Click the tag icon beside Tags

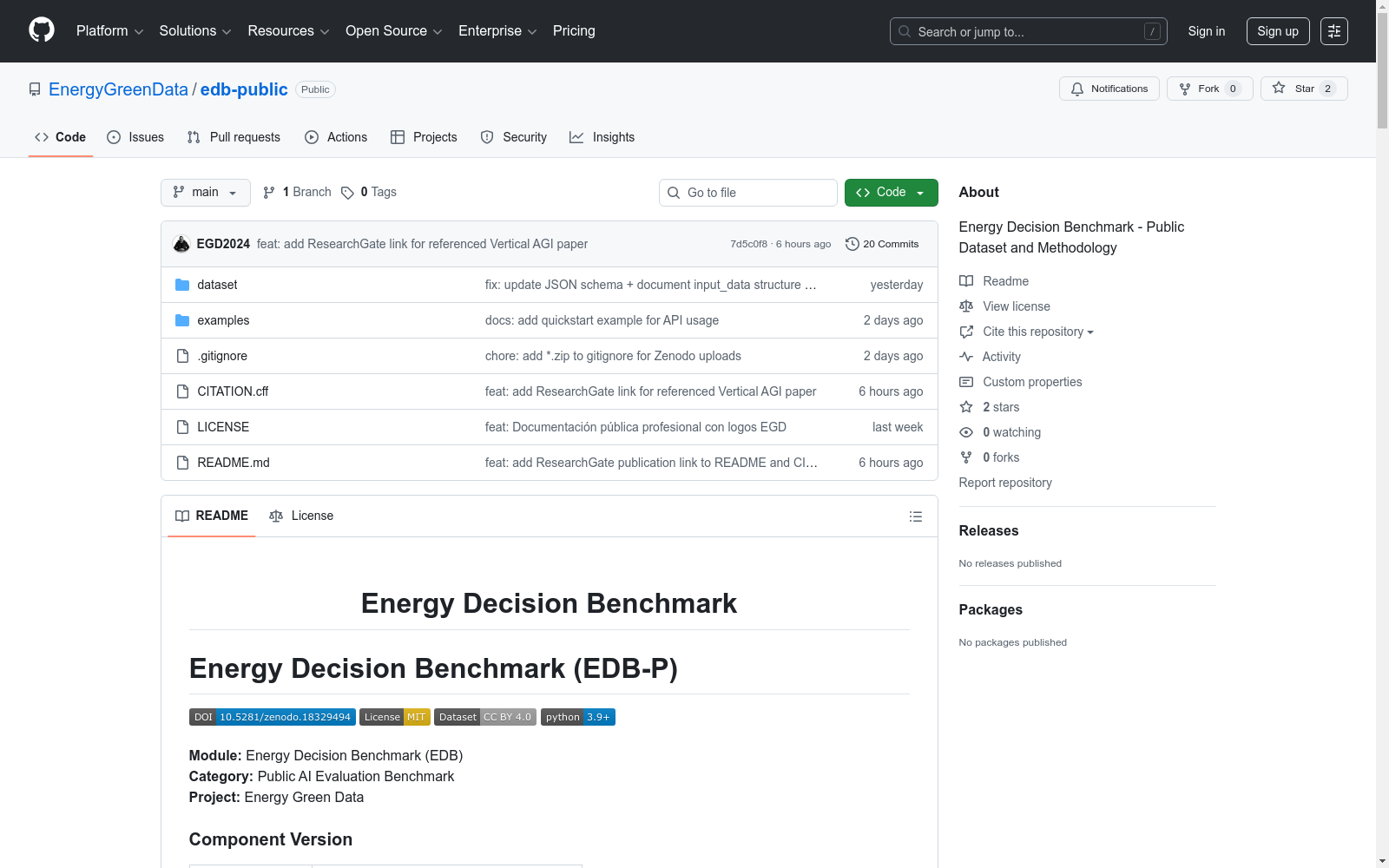[x=347, y=193]
